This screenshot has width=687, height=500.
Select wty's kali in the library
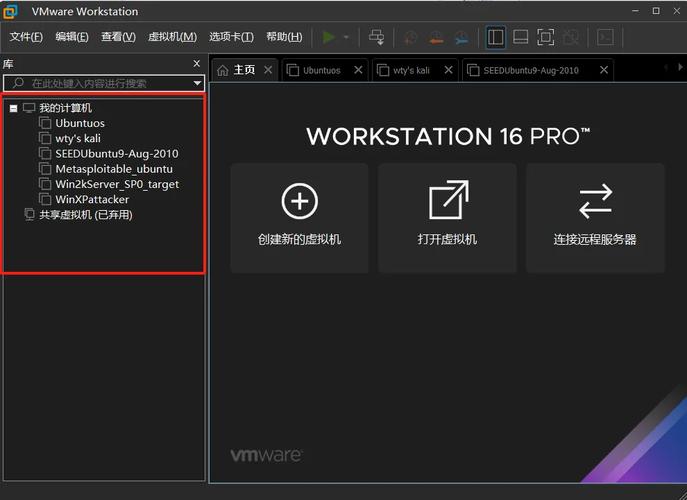coord(78,138)
